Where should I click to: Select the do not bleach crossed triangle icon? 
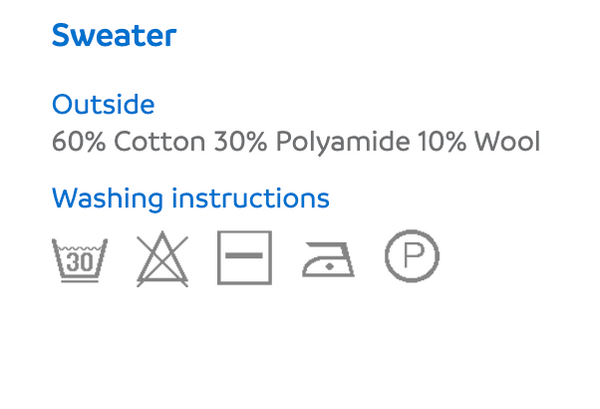[x=162, y=259]
